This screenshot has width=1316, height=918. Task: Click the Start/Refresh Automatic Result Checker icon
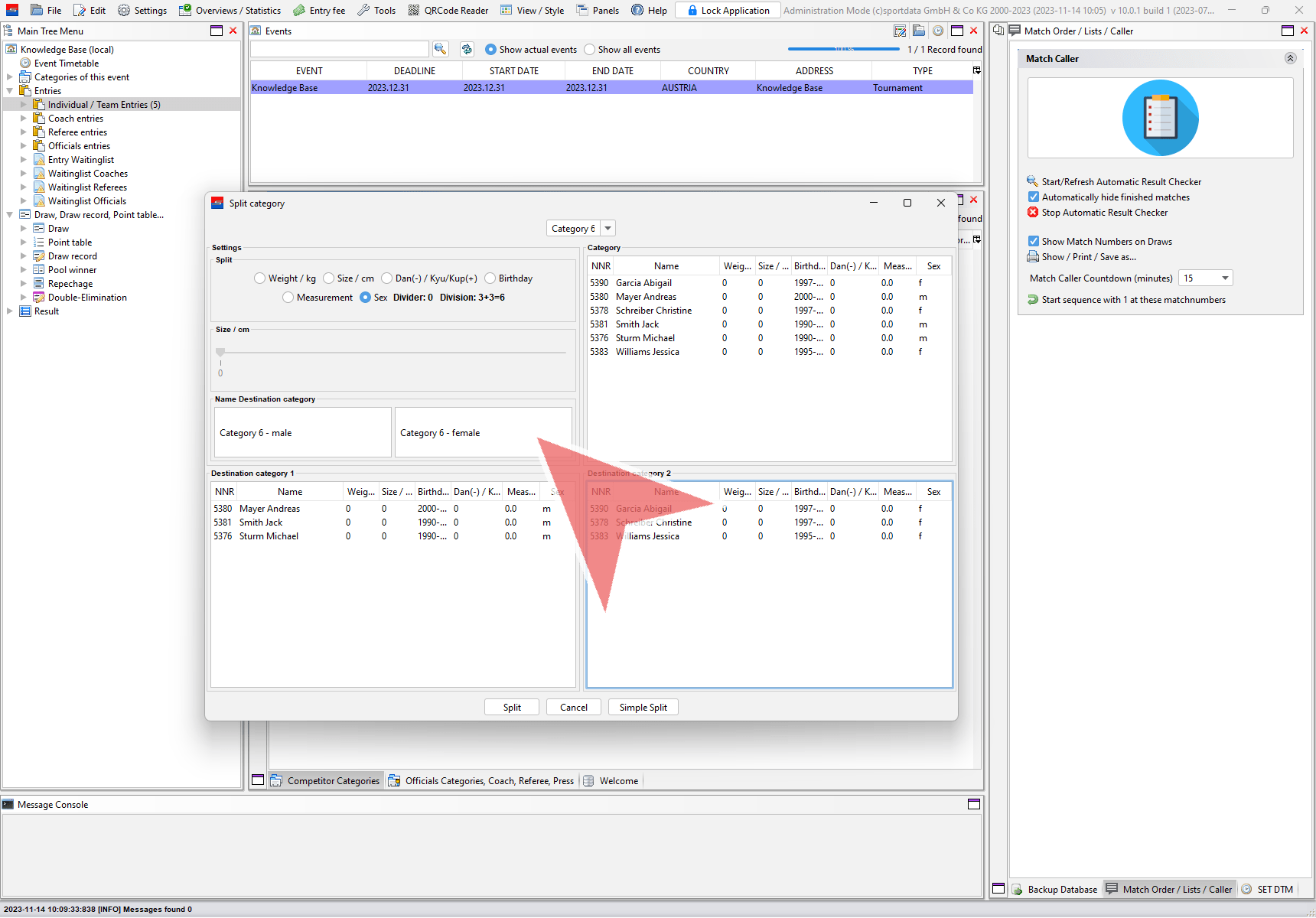pos(1032,181)
